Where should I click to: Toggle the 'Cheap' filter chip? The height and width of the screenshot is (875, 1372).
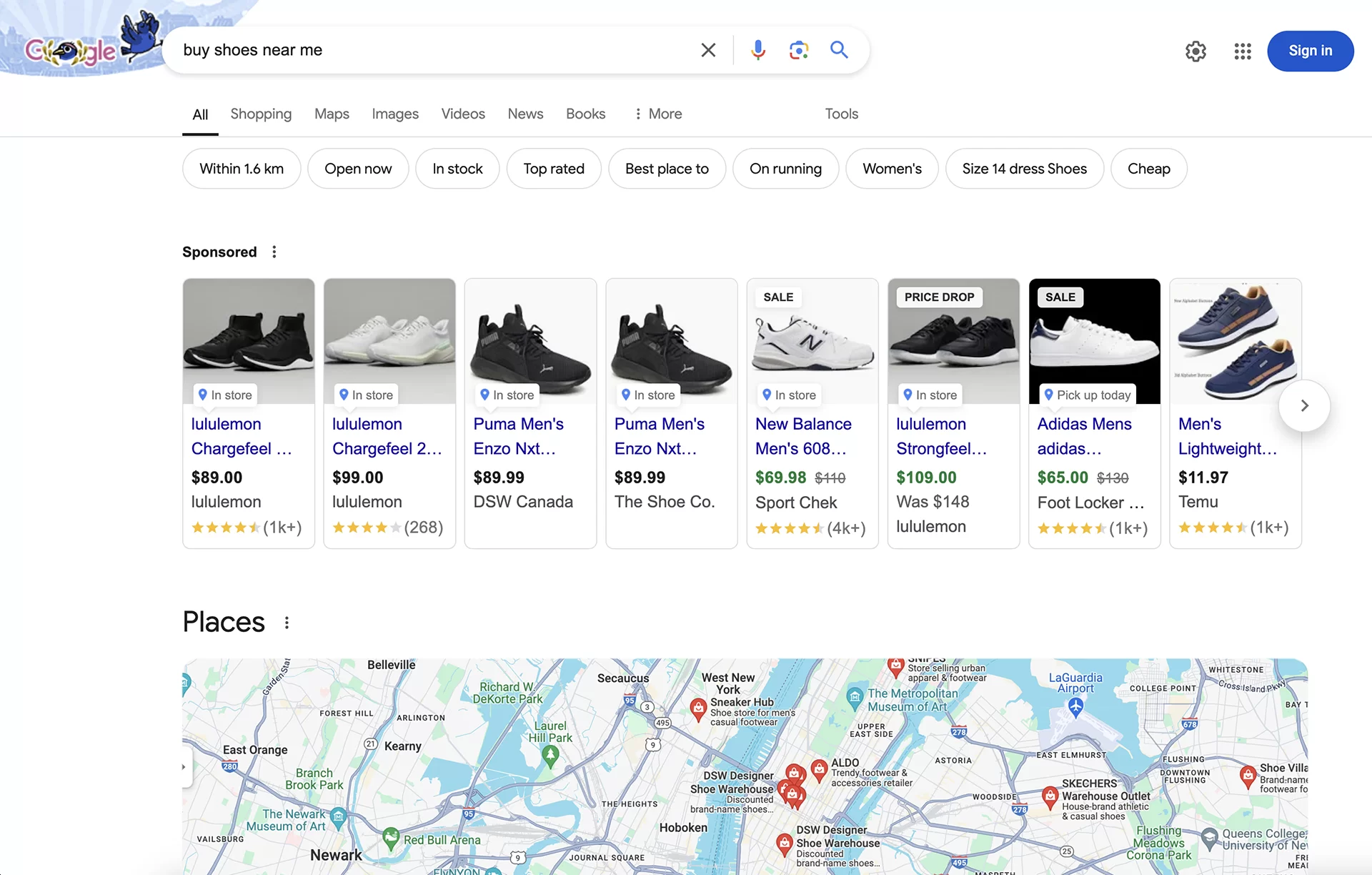1149,169
